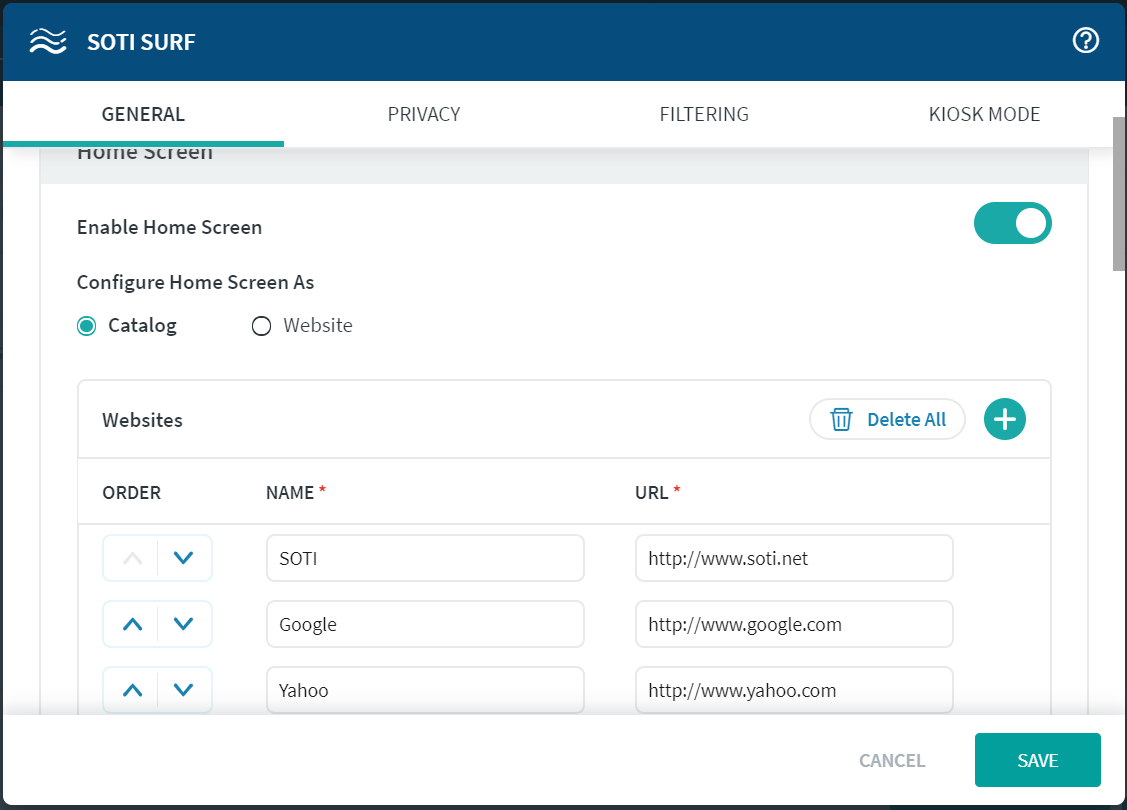Add a new website with plus icon
The width and height of the screenshot is (1127, 810).
(x=1004, y=420)
